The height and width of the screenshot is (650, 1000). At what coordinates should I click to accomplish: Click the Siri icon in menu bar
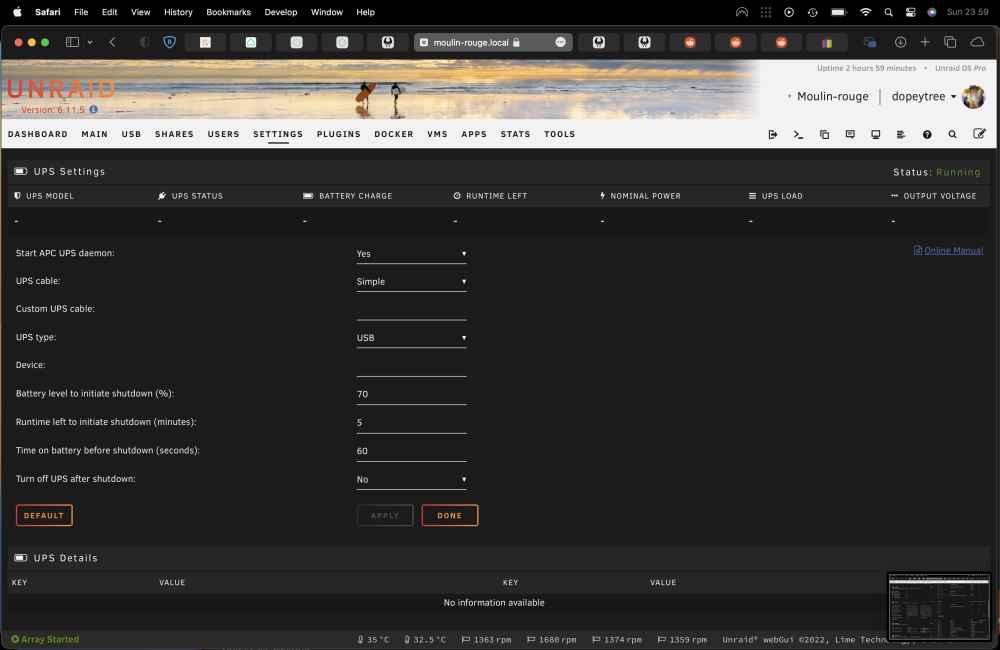tap(932, 12)
